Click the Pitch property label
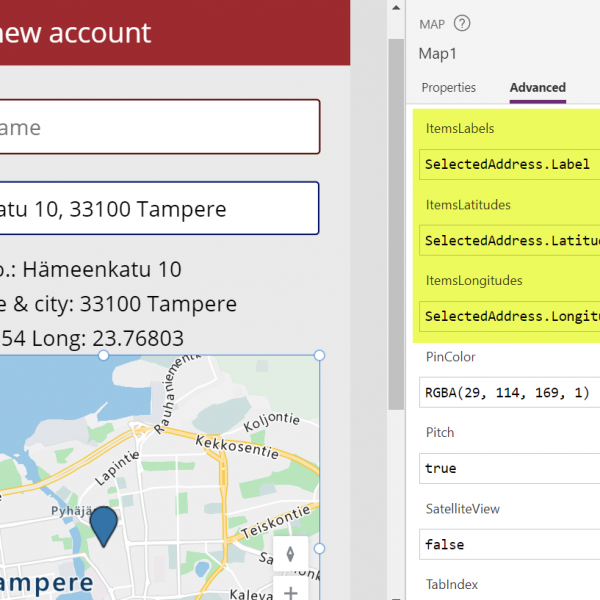600x600 pixels. [x=440, y=432]
